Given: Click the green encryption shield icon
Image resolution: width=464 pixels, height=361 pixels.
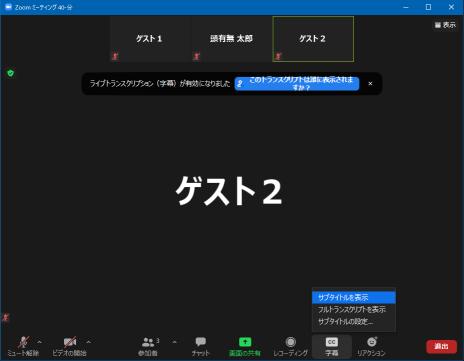Looking at the screenshot, I should click(11, 73).
